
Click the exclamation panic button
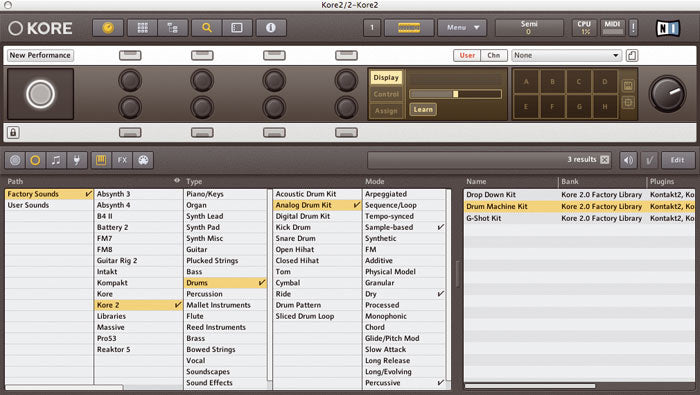[x=633, y=28]
